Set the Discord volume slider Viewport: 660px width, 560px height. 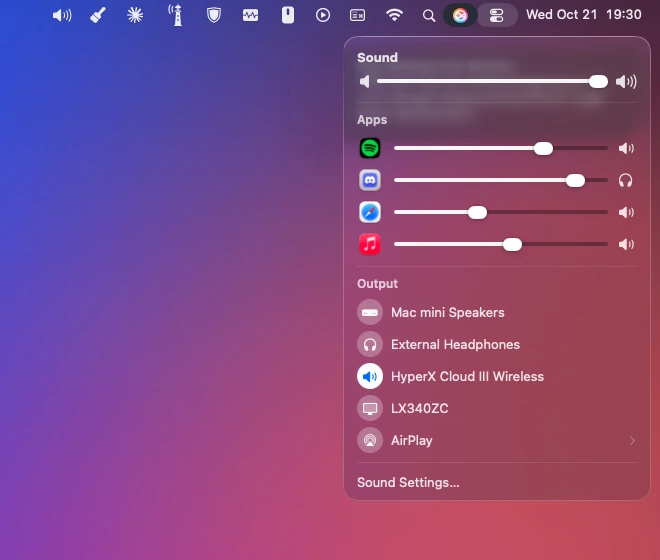pyautogui.click(x=501, y=180)
